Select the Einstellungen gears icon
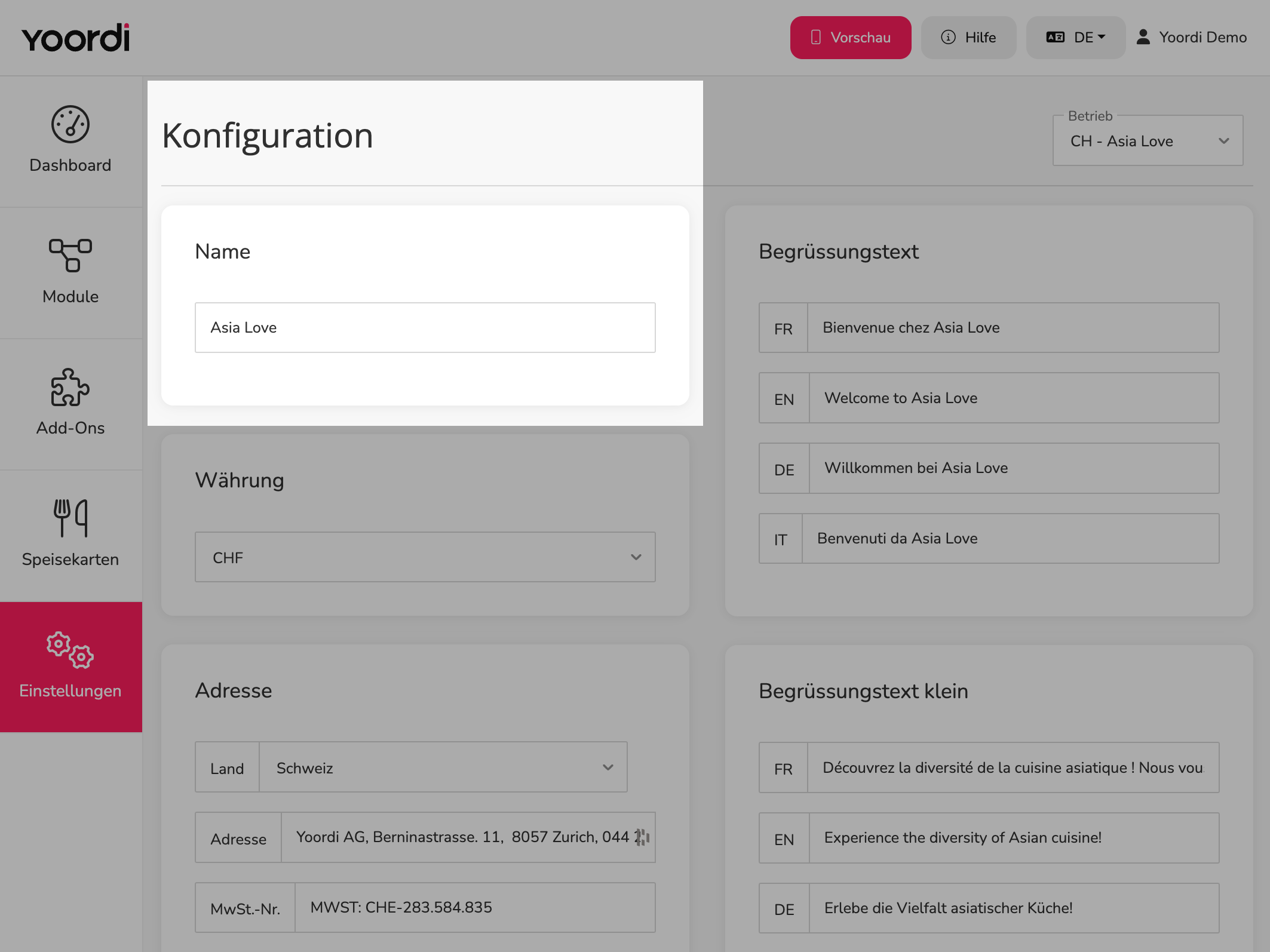This screenshot has height=952, width=1270. coord(70,650)
